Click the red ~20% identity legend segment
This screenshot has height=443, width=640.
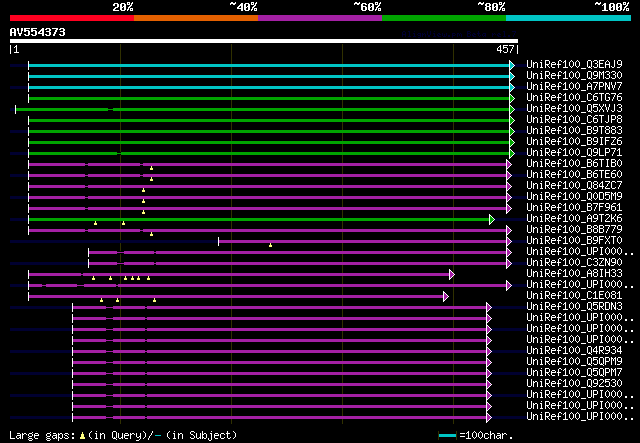(71, 17)
